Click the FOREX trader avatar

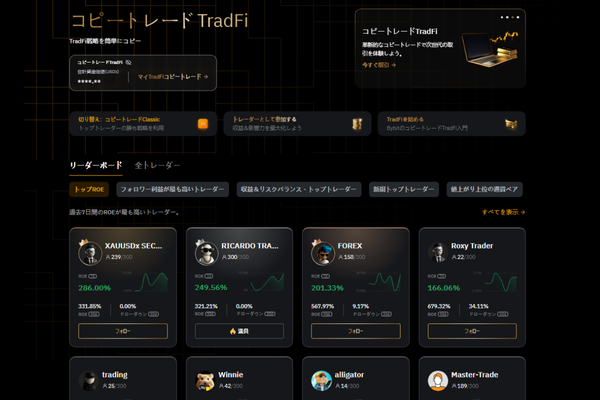coord(321,252)
